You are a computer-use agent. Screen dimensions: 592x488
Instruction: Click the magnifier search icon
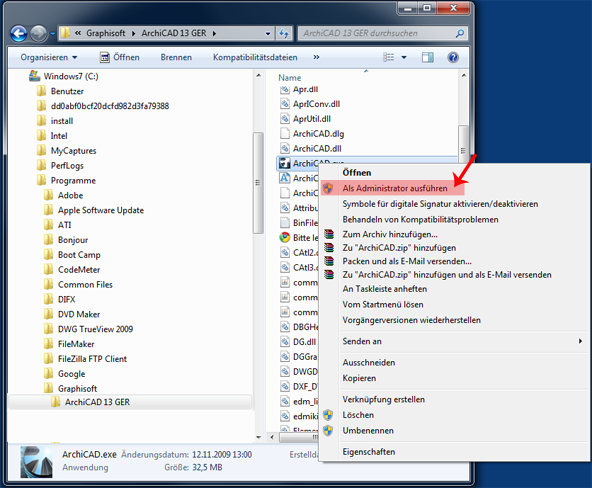click(460, 34)
